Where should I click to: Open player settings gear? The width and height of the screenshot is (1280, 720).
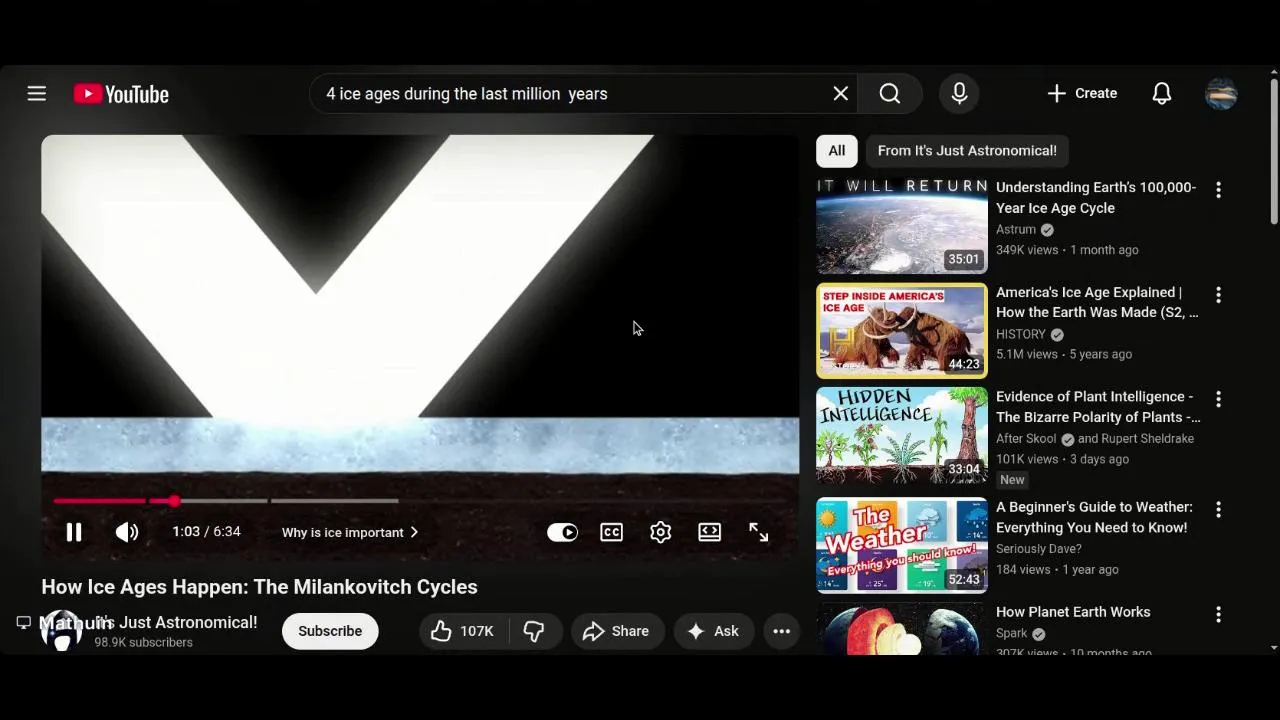pyautogui.click(x=660, y=532)
